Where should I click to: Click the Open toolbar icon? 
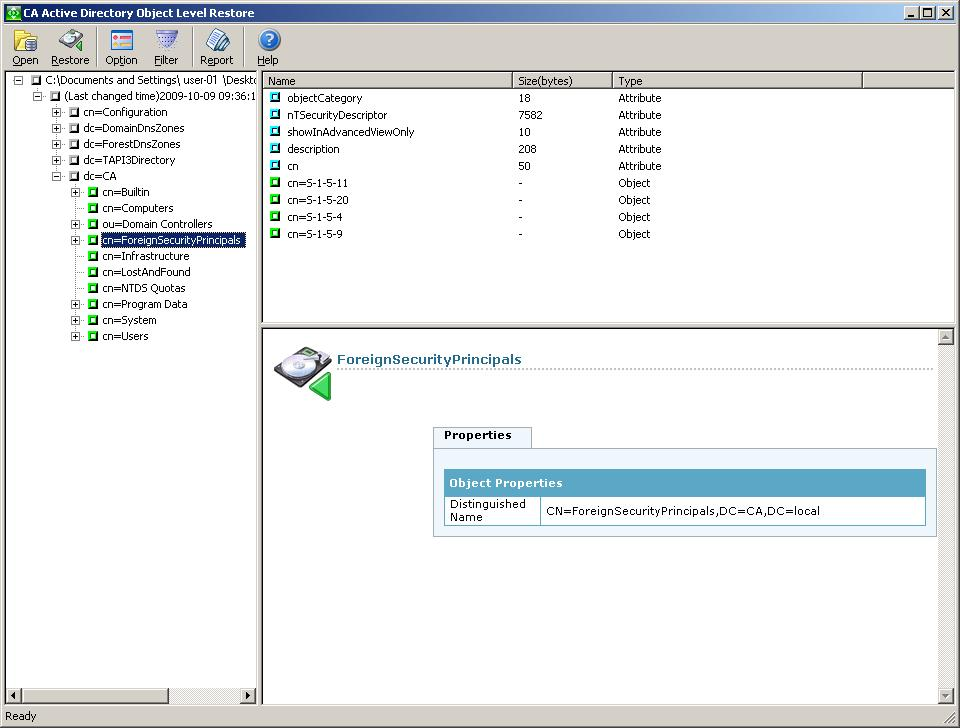pos(24,41)
